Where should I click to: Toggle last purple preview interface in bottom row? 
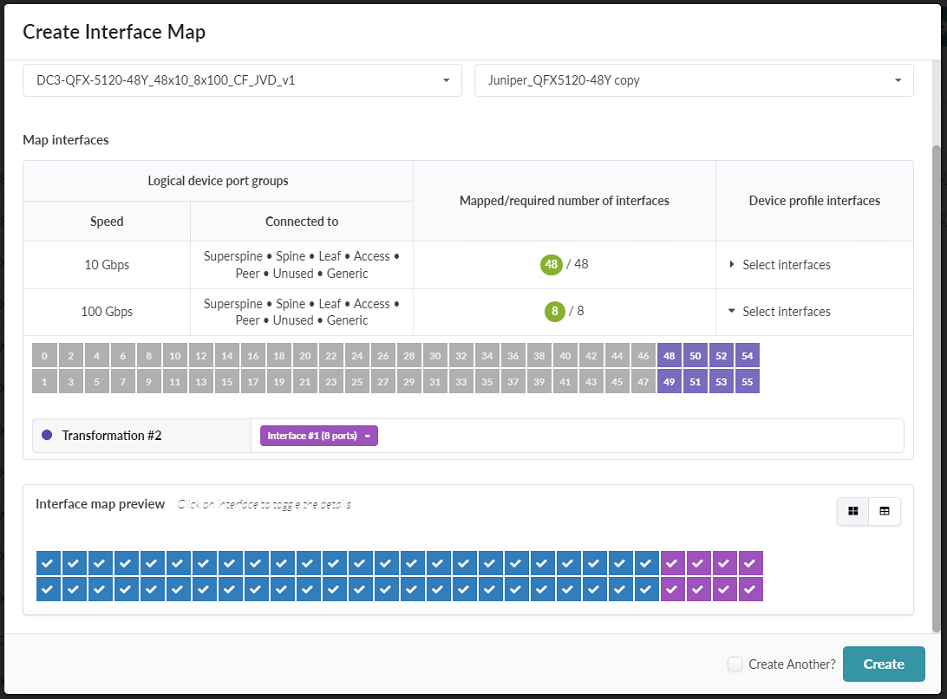750,589
